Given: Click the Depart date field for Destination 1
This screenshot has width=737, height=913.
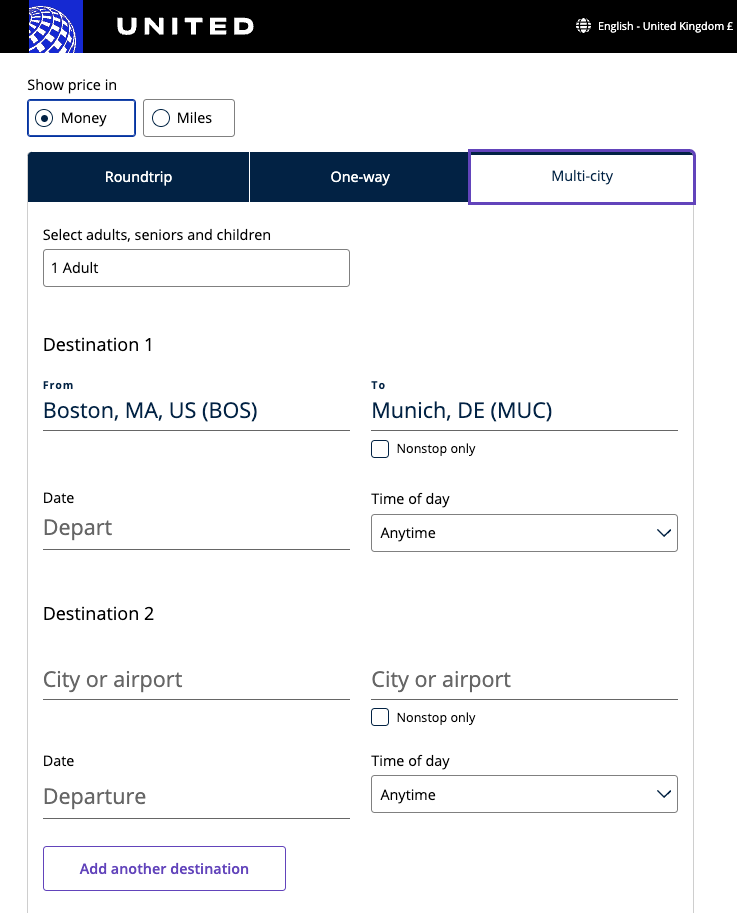Looking at the screenshot, I should (x=196, y=527).
